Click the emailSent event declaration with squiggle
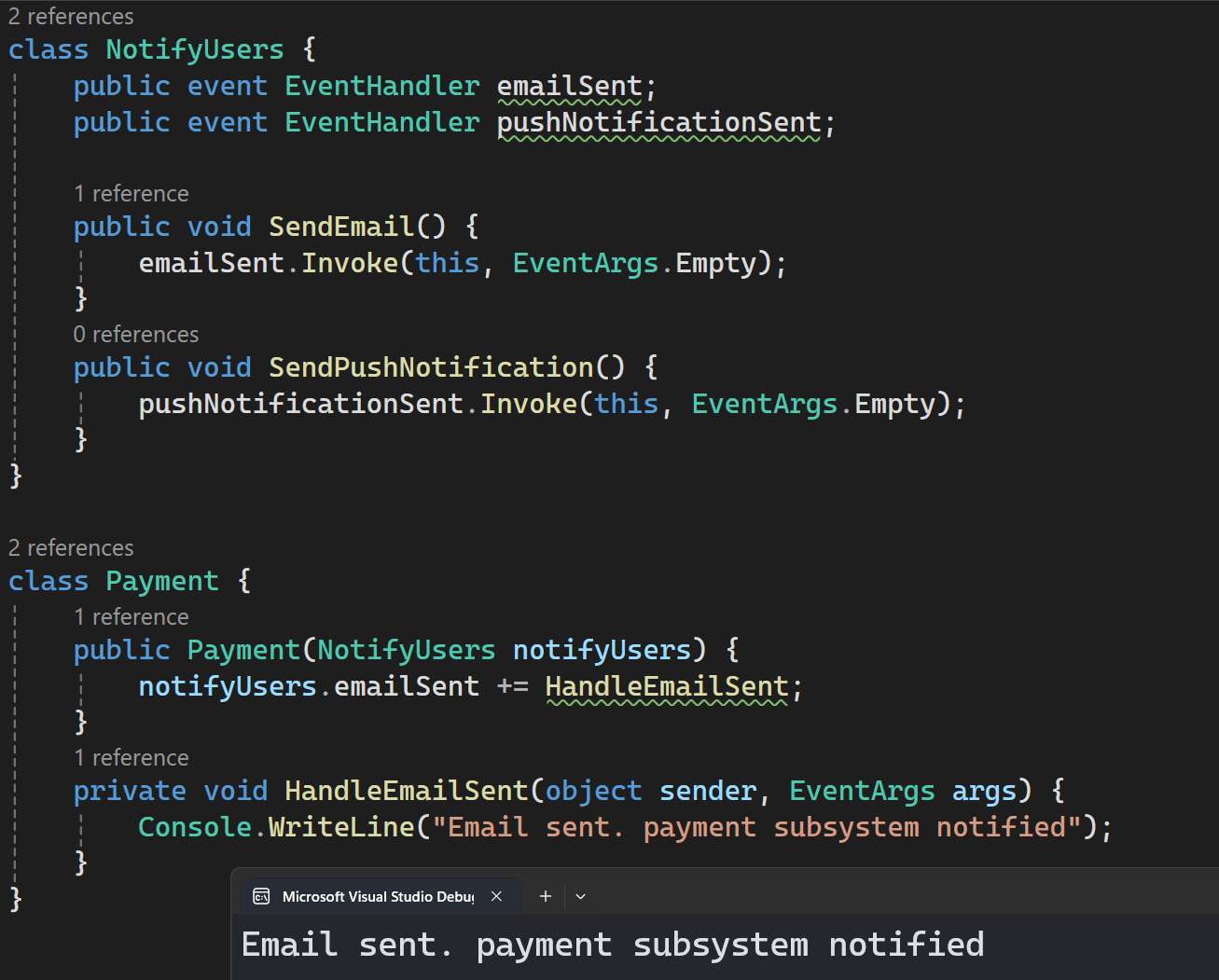The height and width of the screenshot is (980, 1219). [x=569, y=87]
